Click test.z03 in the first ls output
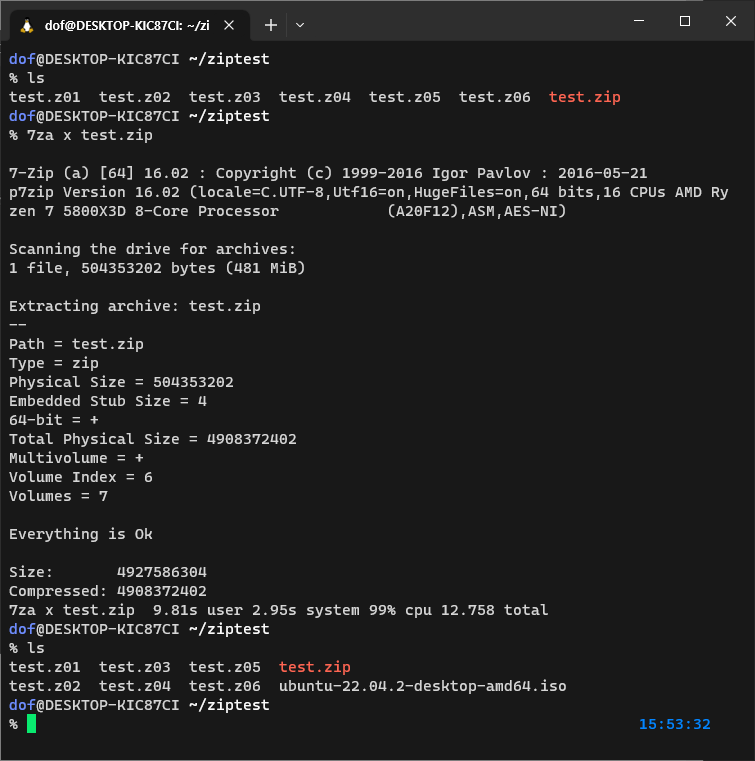The width and height of the screenshot is (755, 761). [x=225, y=97]
